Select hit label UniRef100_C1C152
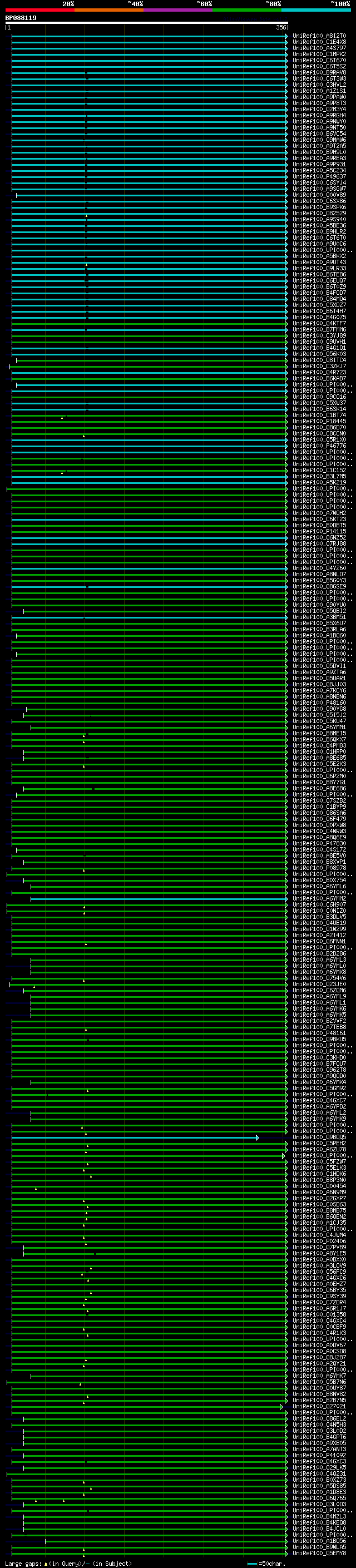 point(319,471)
